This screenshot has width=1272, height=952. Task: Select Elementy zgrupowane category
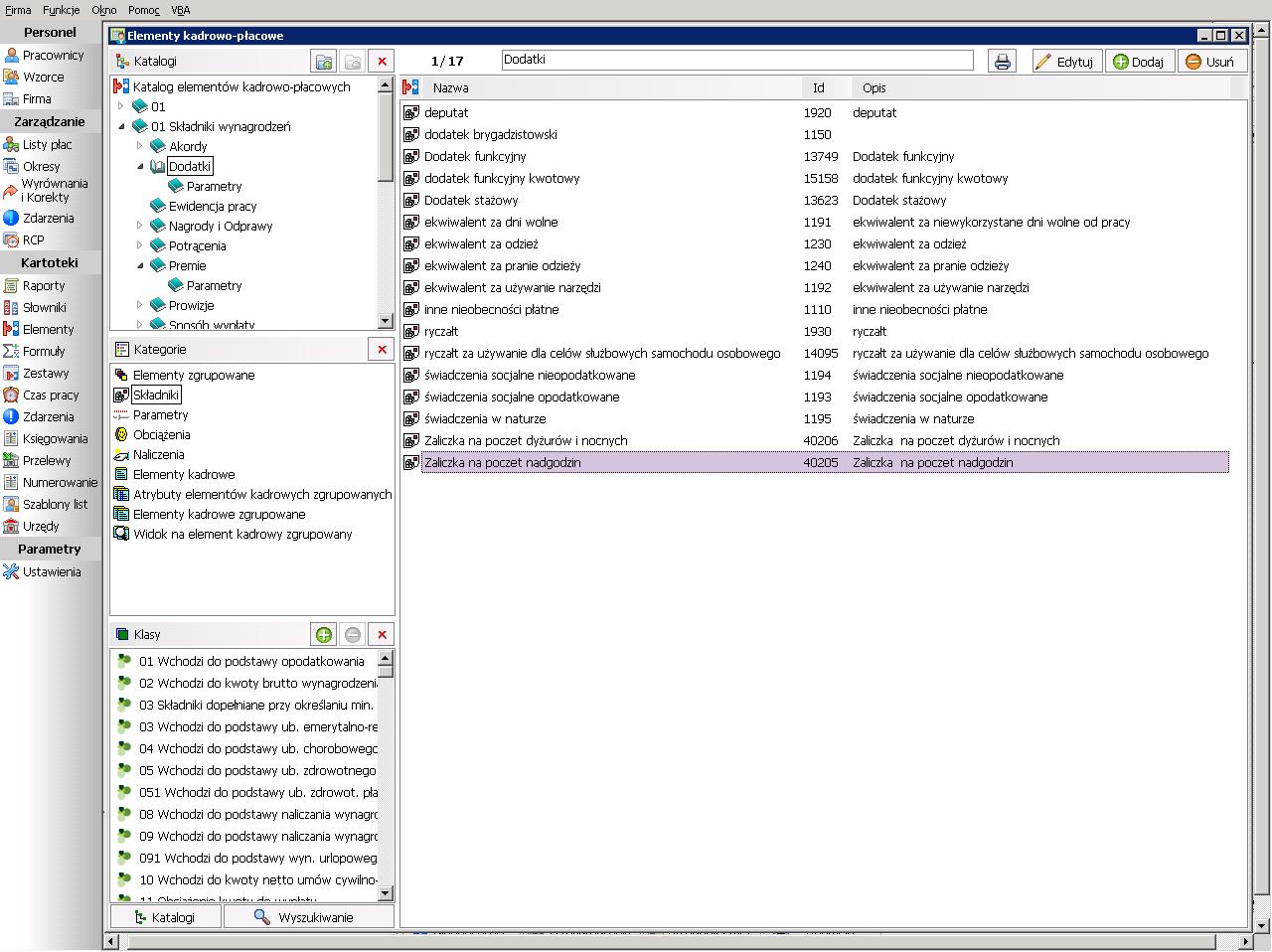194,375
